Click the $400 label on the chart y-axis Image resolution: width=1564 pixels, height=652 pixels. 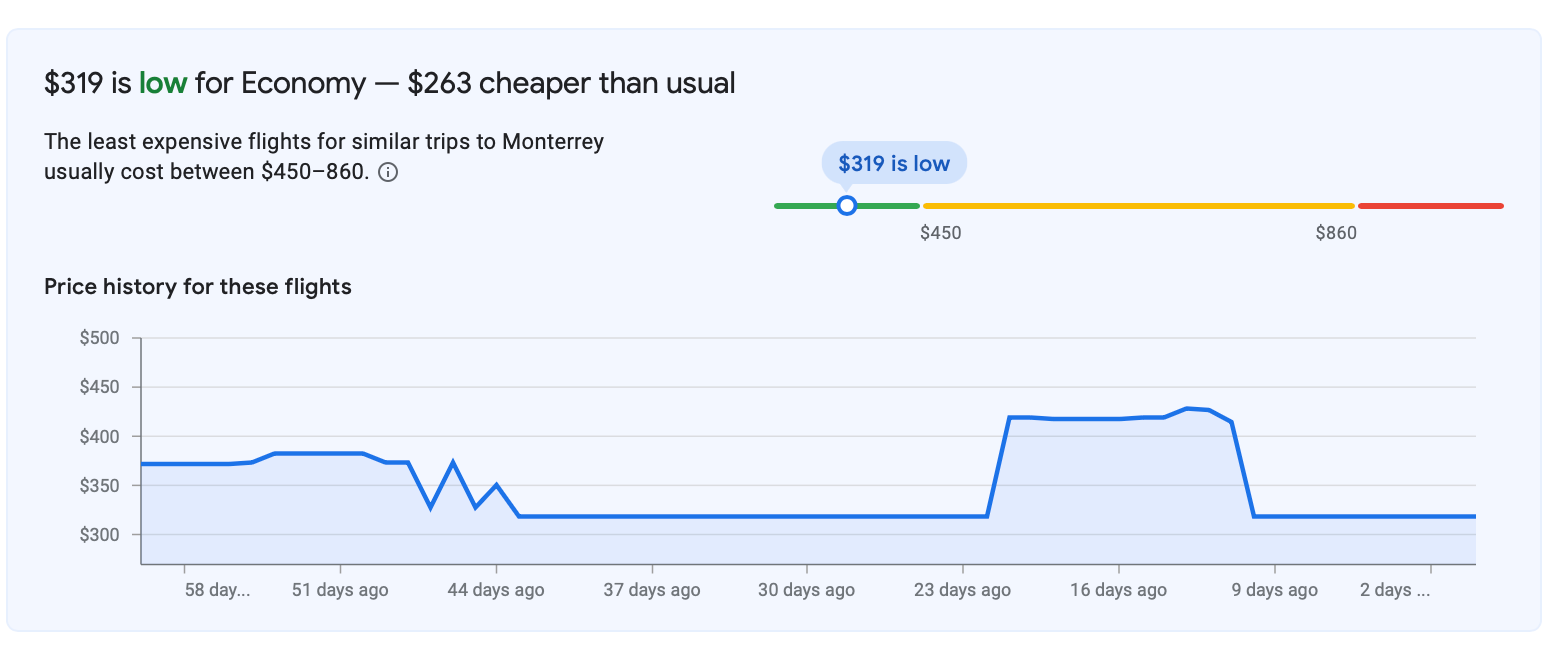(100, 436)
